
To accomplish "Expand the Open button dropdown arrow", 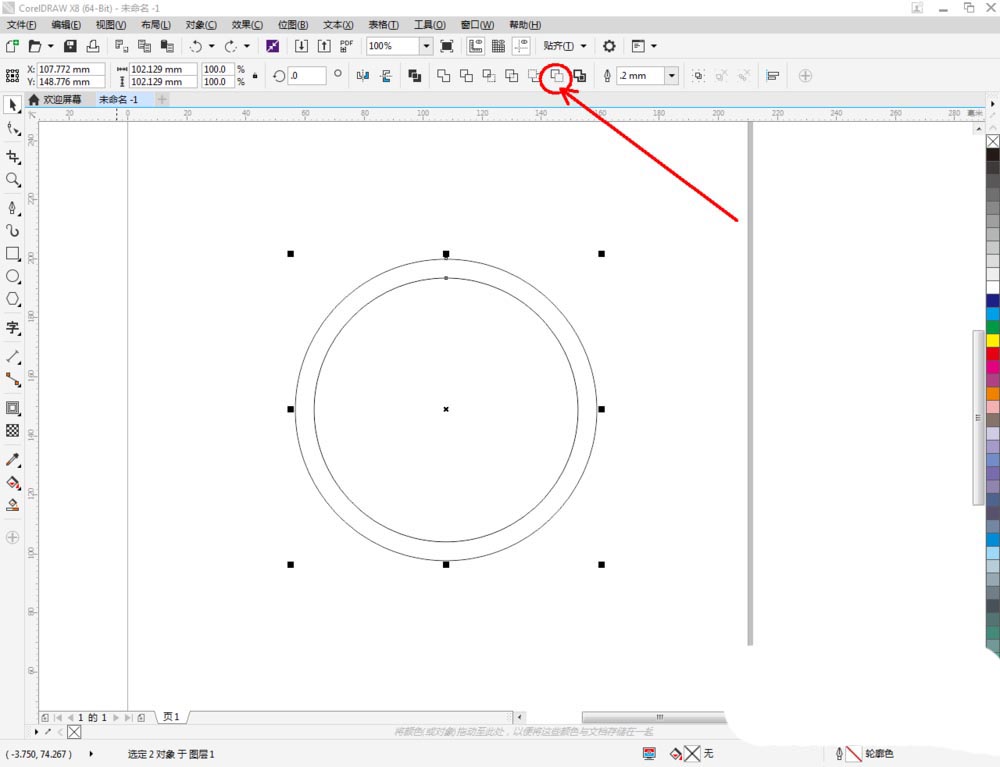I will [x=50, y=46].
